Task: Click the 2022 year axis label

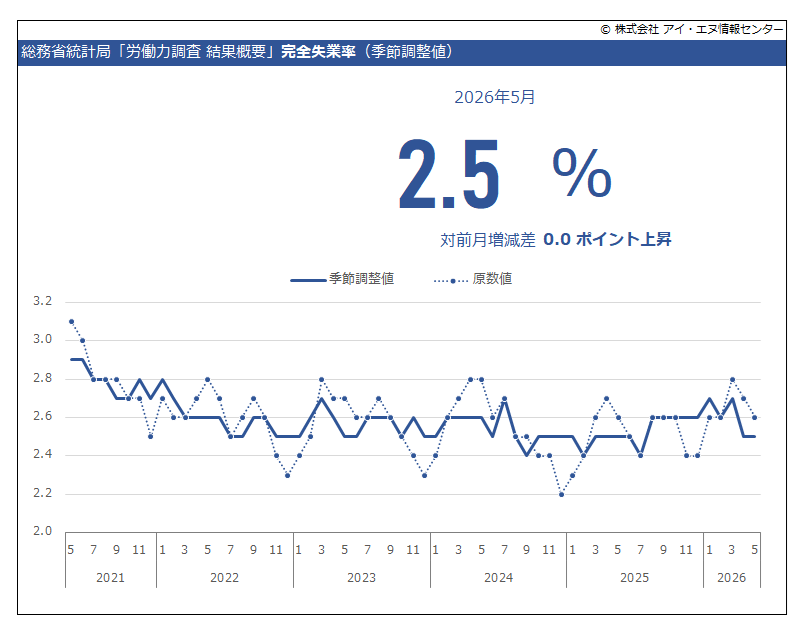Action: pyautogui.click(x=225, y=578)
